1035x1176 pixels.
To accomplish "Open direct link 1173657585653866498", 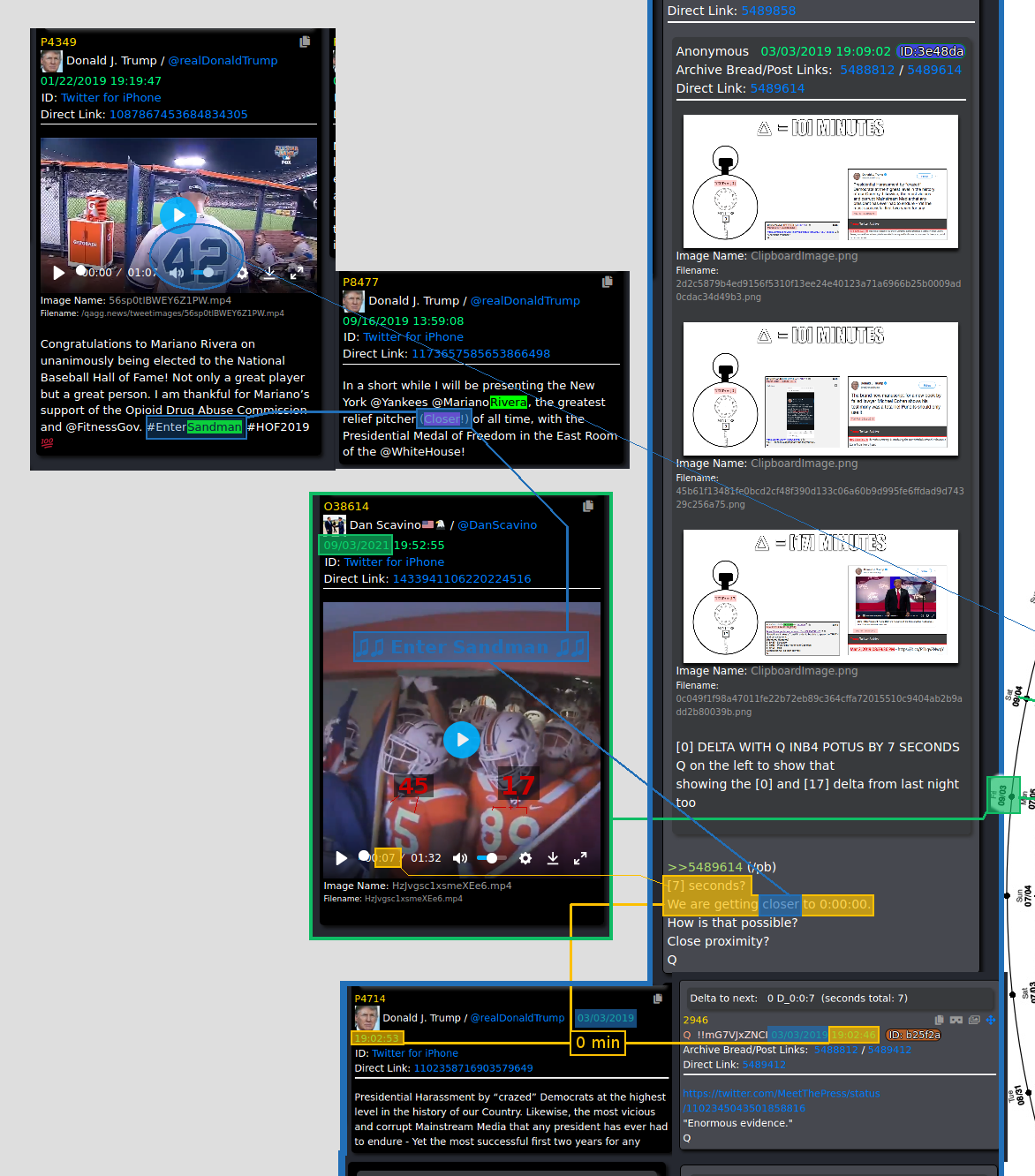I will coord(480,353).
